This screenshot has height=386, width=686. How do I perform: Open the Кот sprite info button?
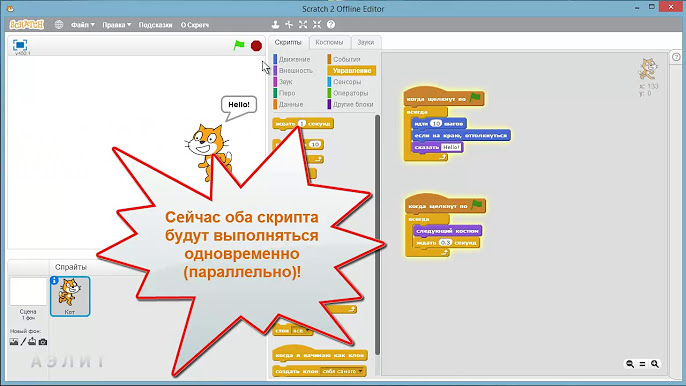coord(54,281)
